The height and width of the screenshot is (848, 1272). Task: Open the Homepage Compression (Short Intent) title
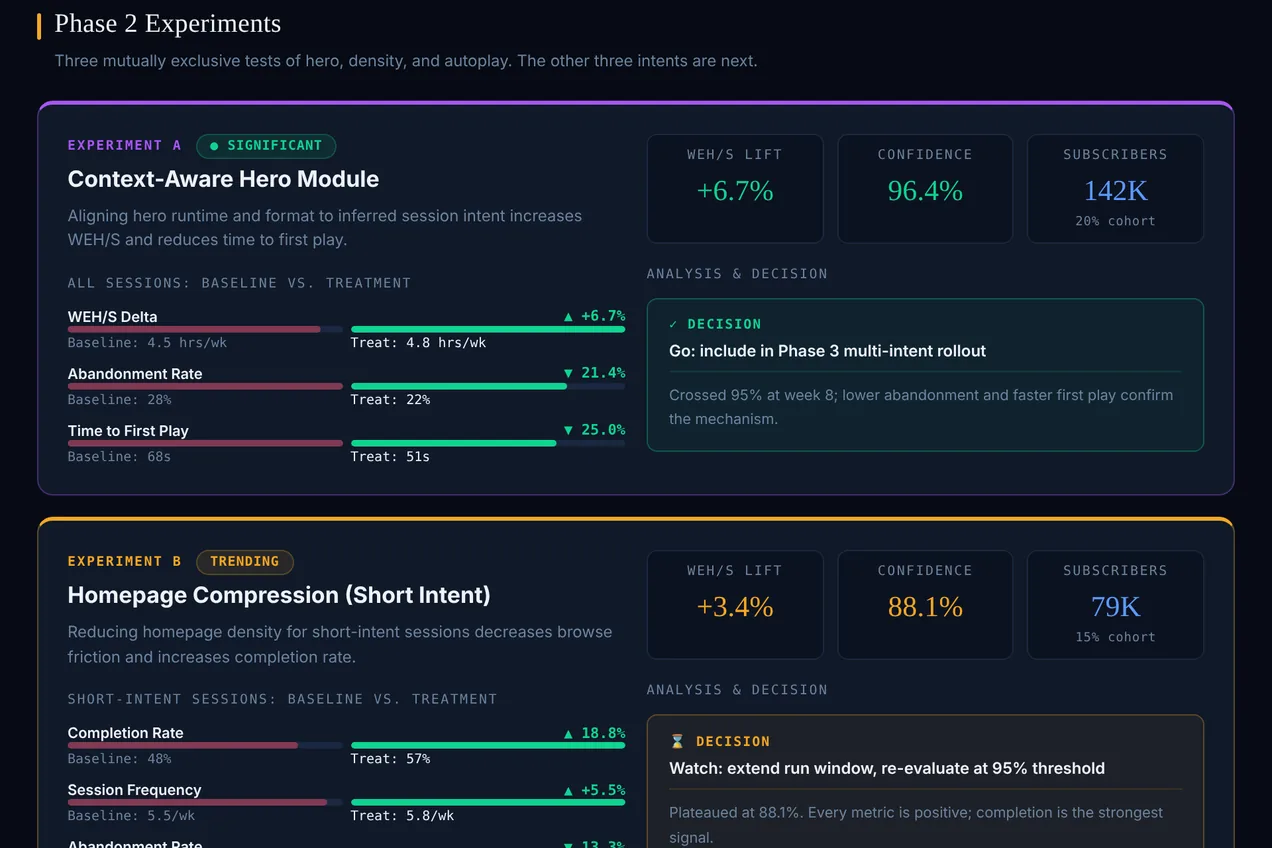point(279,595)
